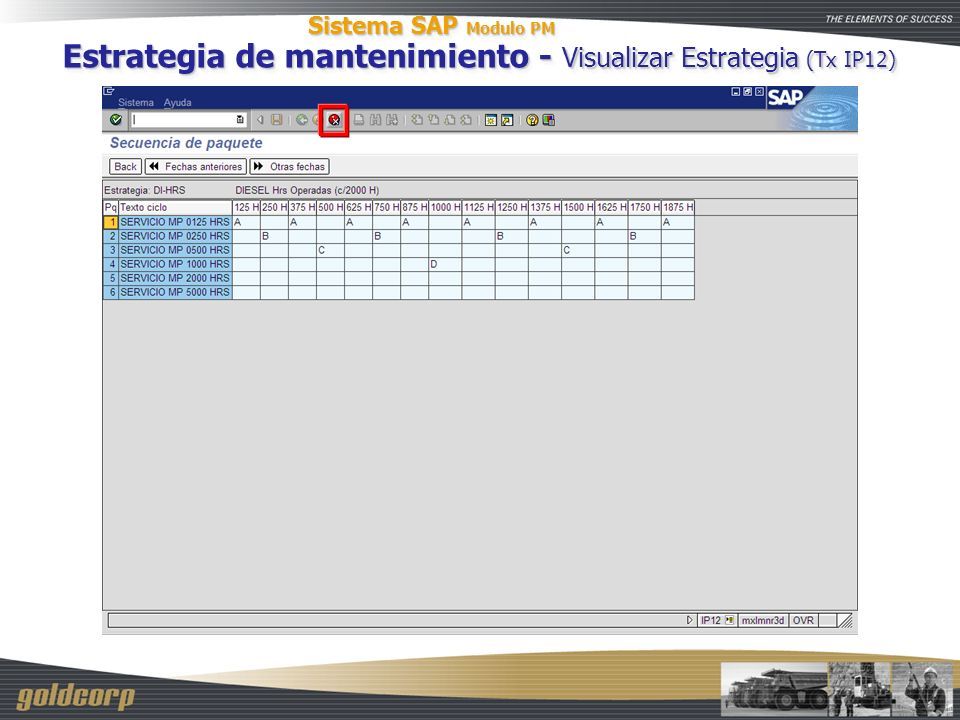The image size is (960, 720).
Task: Click the Previous Page icon
Action: [433, 120]
